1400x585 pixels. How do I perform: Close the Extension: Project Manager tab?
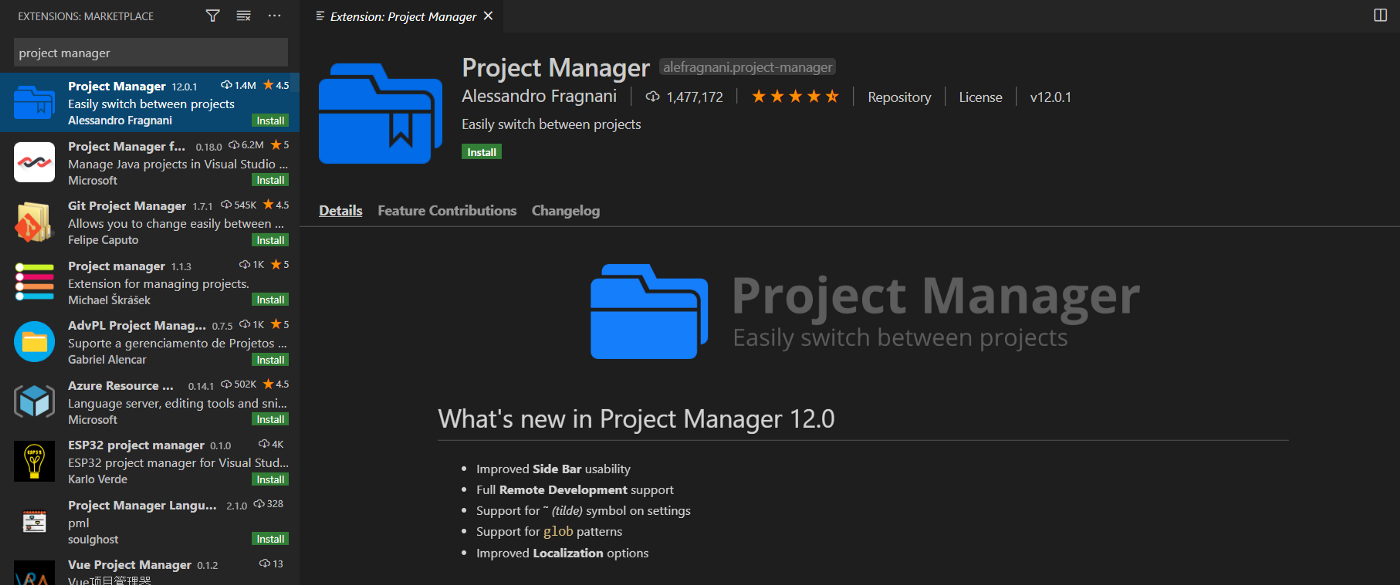point(488,16)
